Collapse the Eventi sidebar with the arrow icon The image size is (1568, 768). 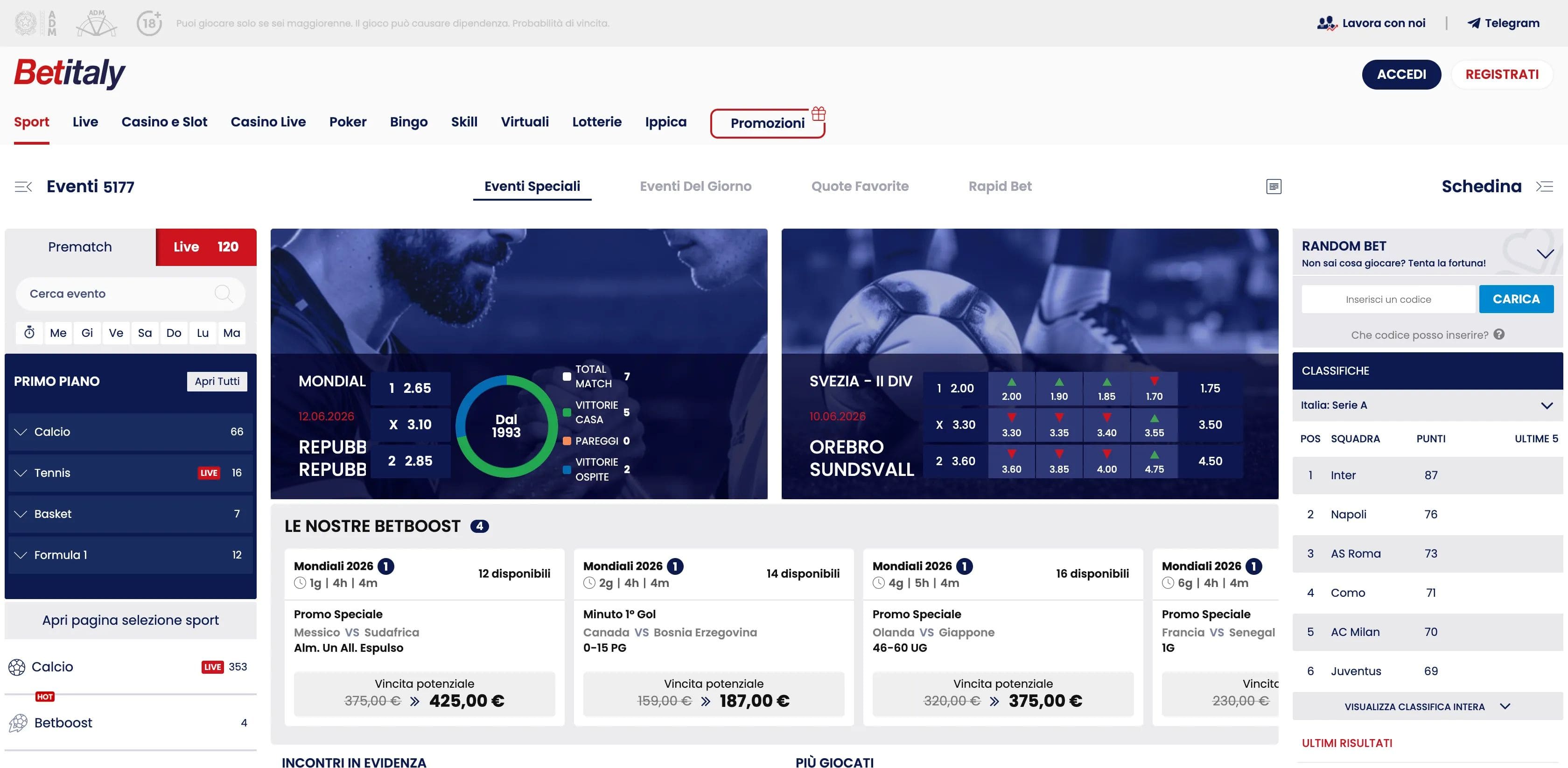point(23,187)
